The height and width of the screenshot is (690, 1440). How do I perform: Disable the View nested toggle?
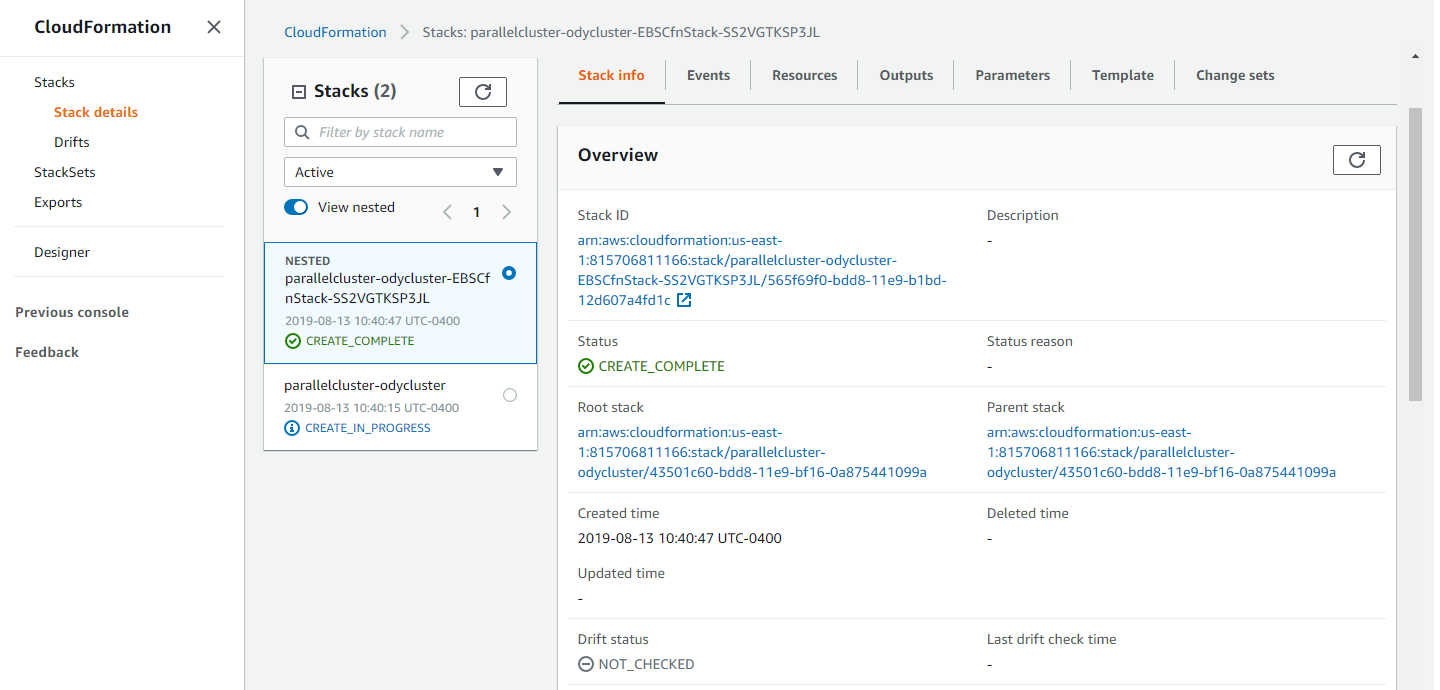coord(296,207)
